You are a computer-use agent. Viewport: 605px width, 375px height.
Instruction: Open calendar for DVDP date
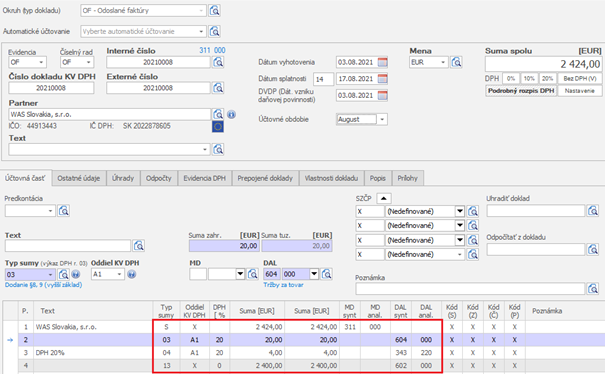click(382, 95)
